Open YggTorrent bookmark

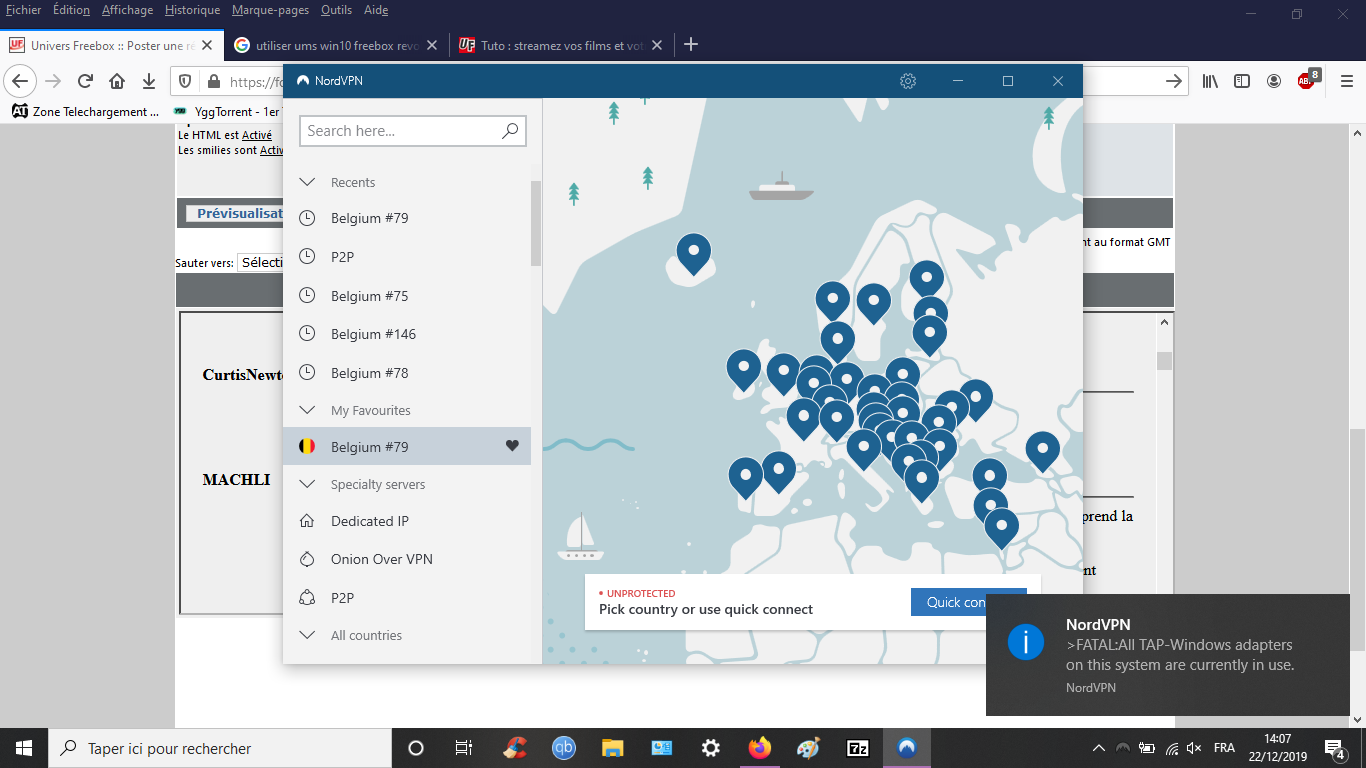pyautogui.click(x=227, y=112)
